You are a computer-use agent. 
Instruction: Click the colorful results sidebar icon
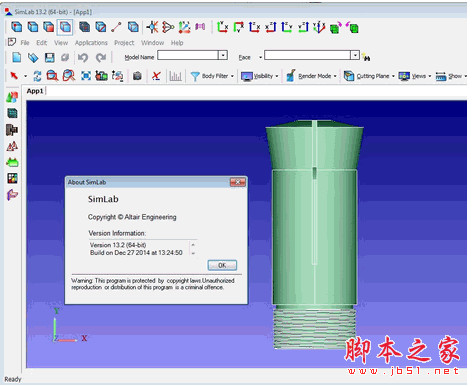12,178
